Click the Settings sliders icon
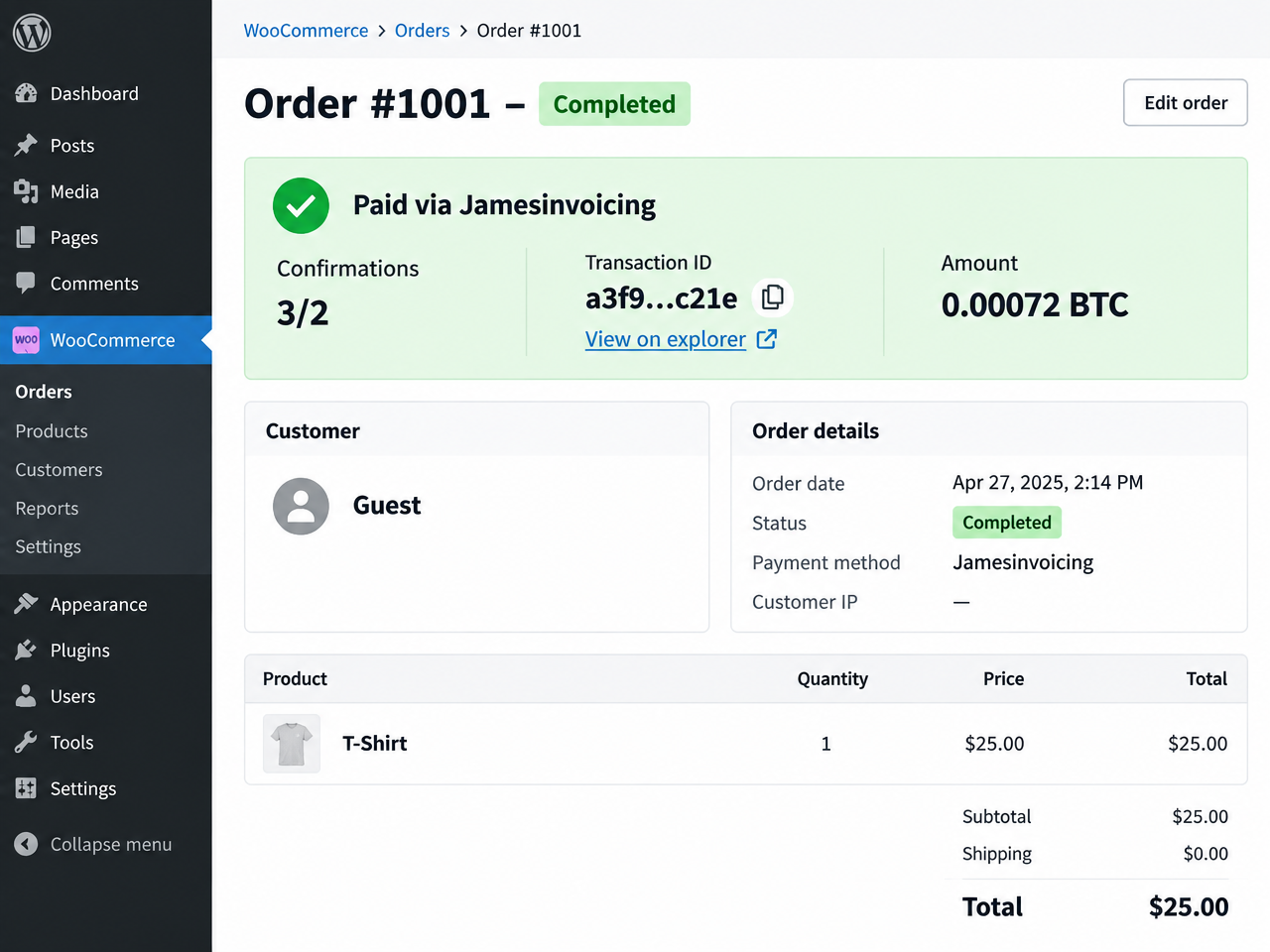The image size is (1270, 952). (26, 788)
